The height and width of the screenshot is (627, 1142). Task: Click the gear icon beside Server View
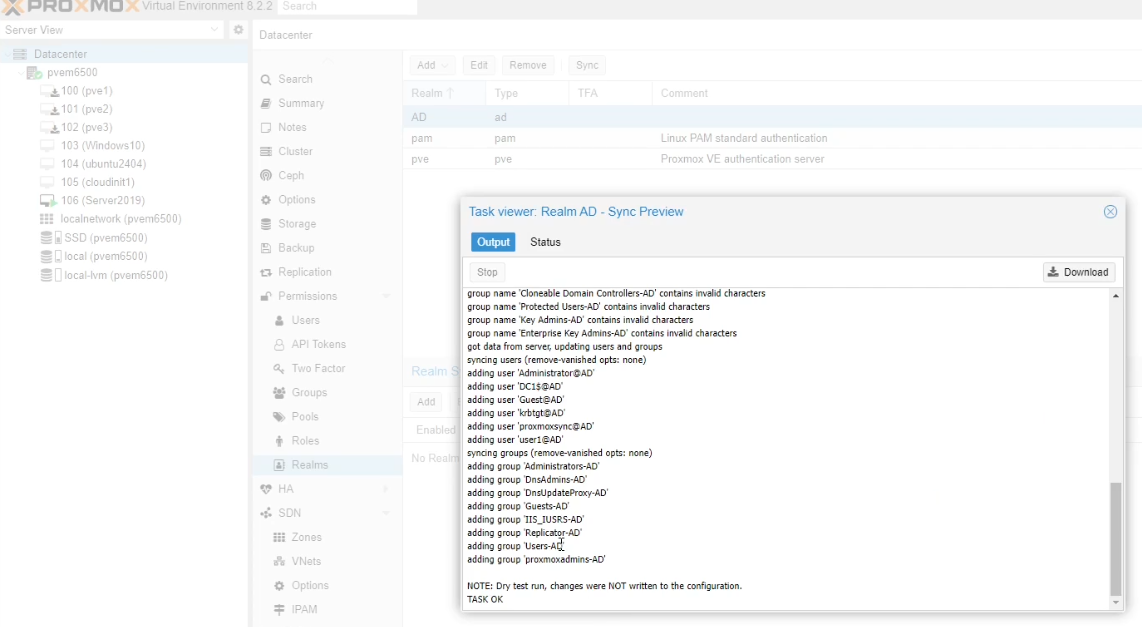pyautogui.click(x=238, y=30)
